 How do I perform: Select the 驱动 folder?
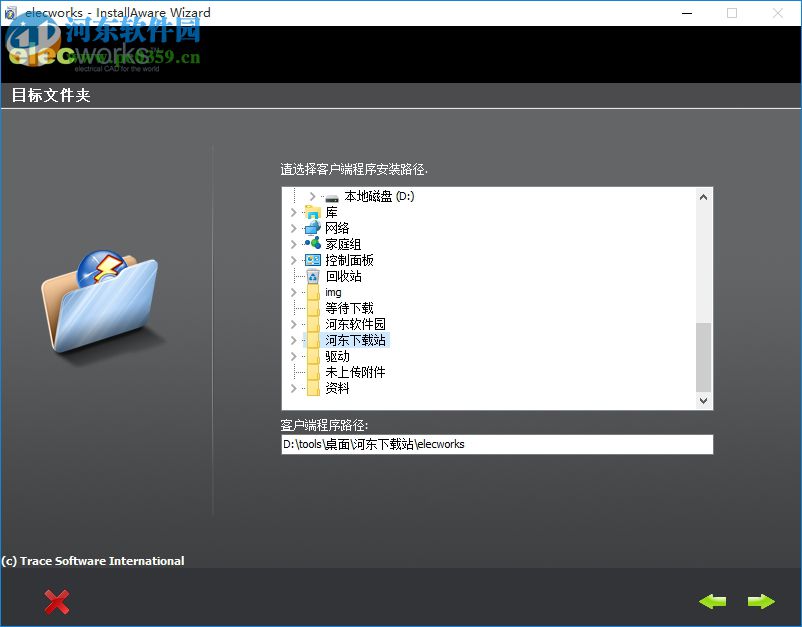tap(338, 355)
